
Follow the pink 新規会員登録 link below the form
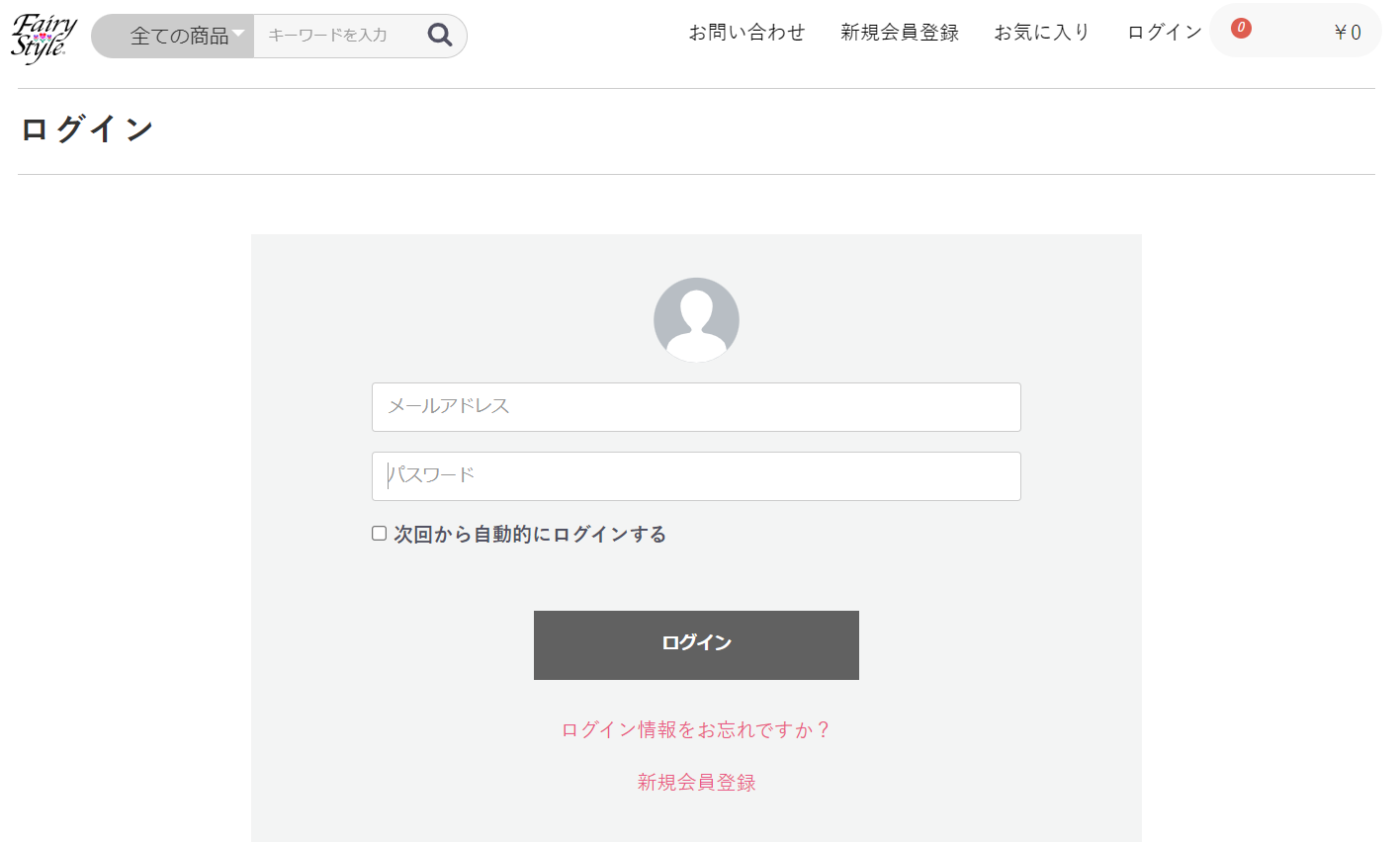[x=696, y=783]
